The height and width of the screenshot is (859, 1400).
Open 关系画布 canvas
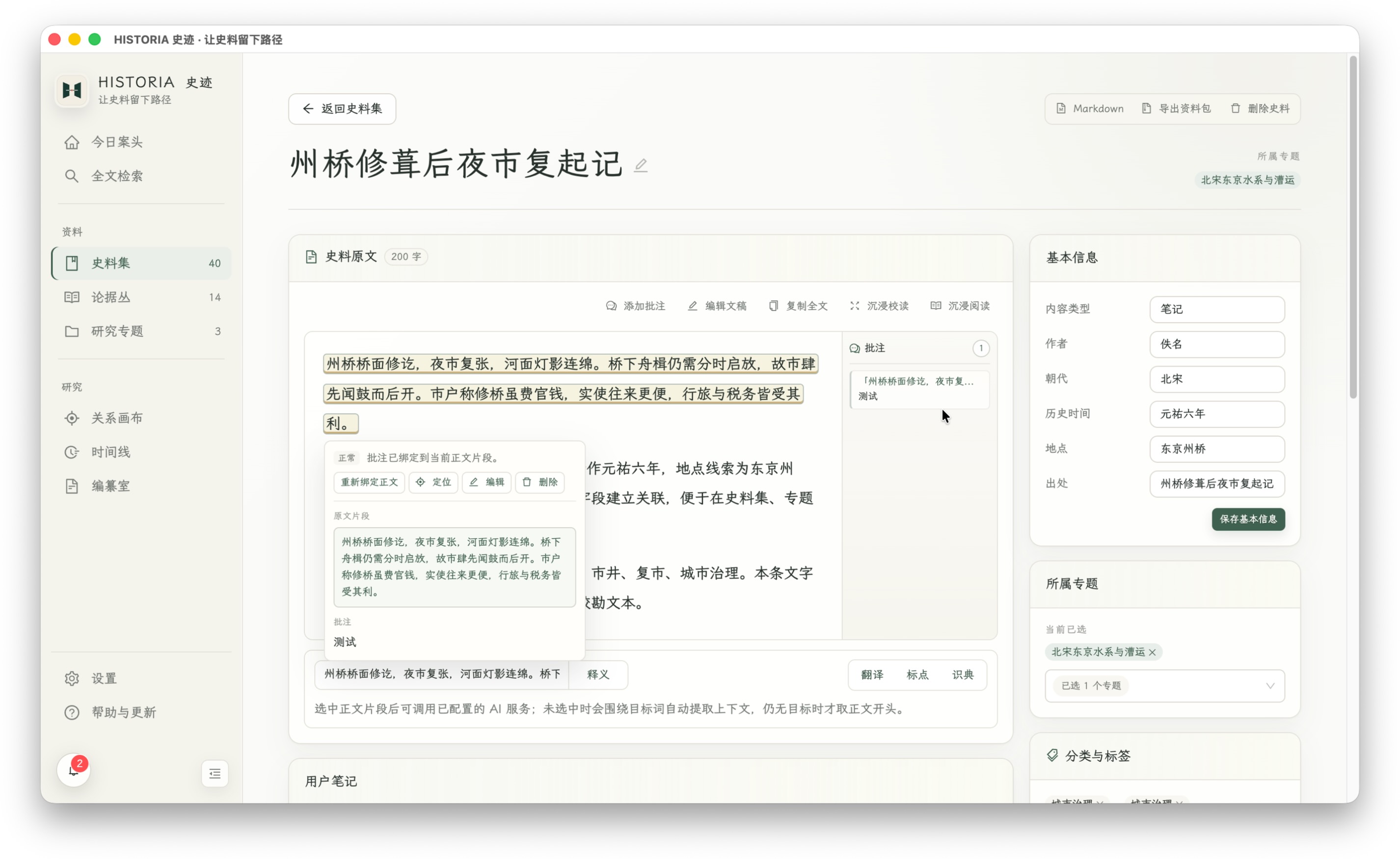click(x=141, y=418)
